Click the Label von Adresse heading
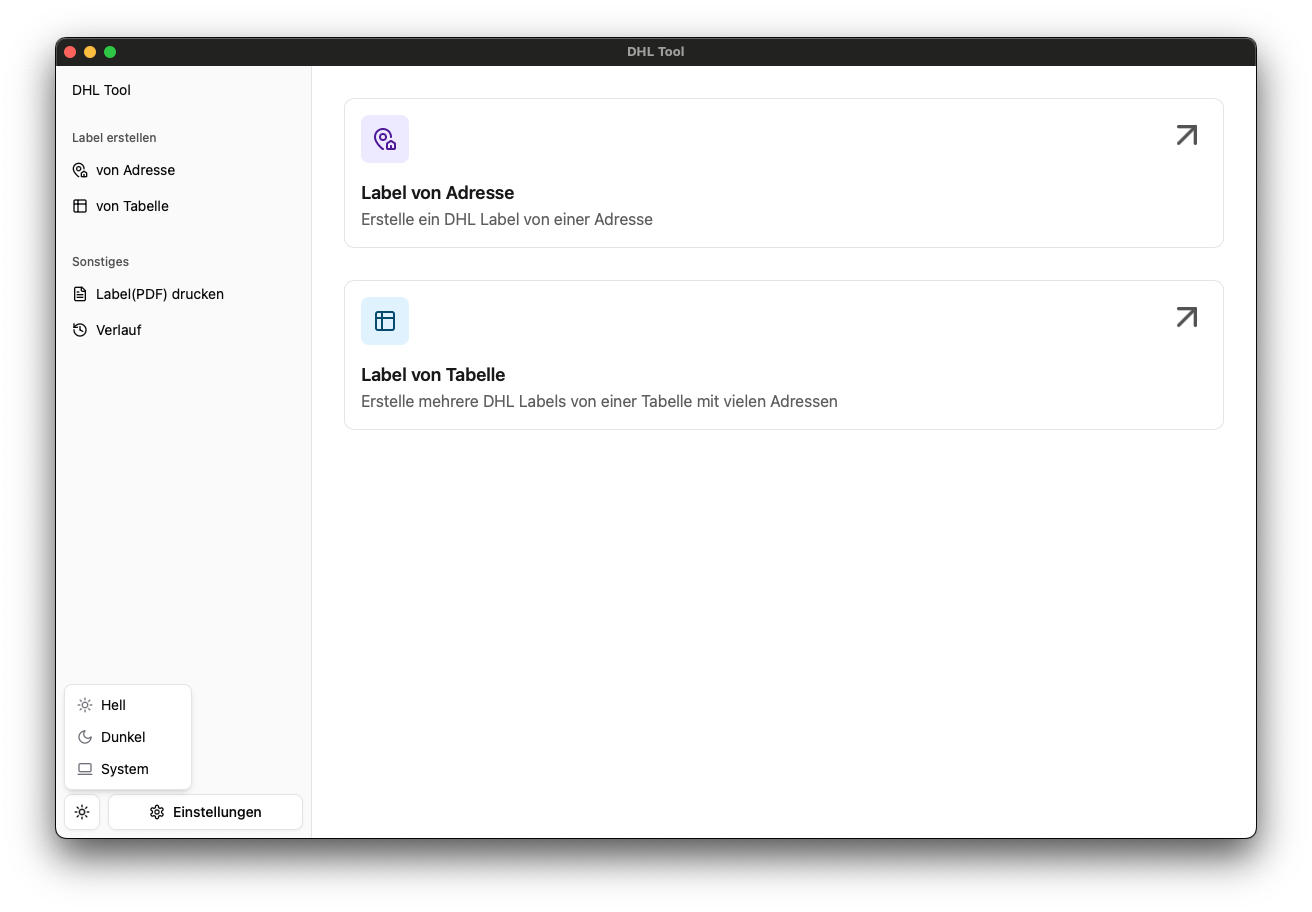Image resolution: width=1312 pixels, height=912 pixels. click(x=437, y=193)
